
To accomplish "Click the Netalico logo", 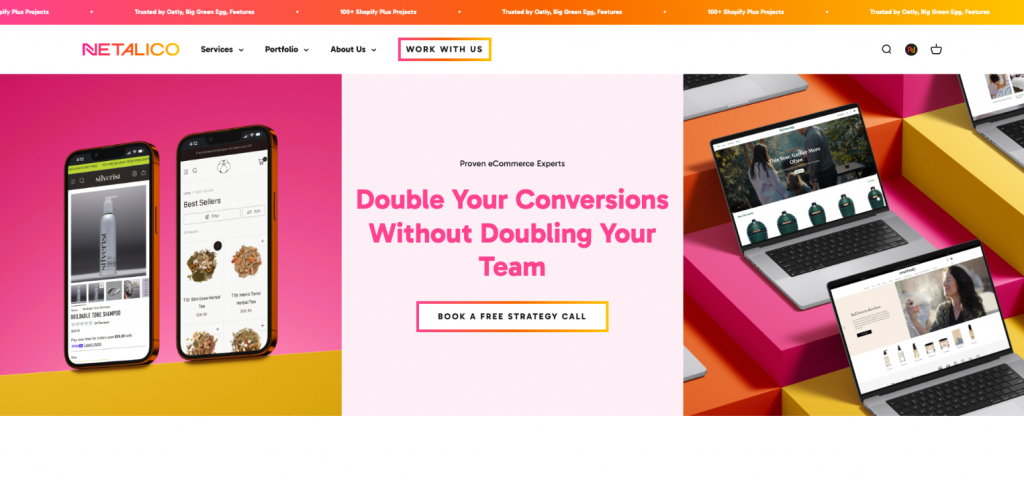I will coord(131,50).
